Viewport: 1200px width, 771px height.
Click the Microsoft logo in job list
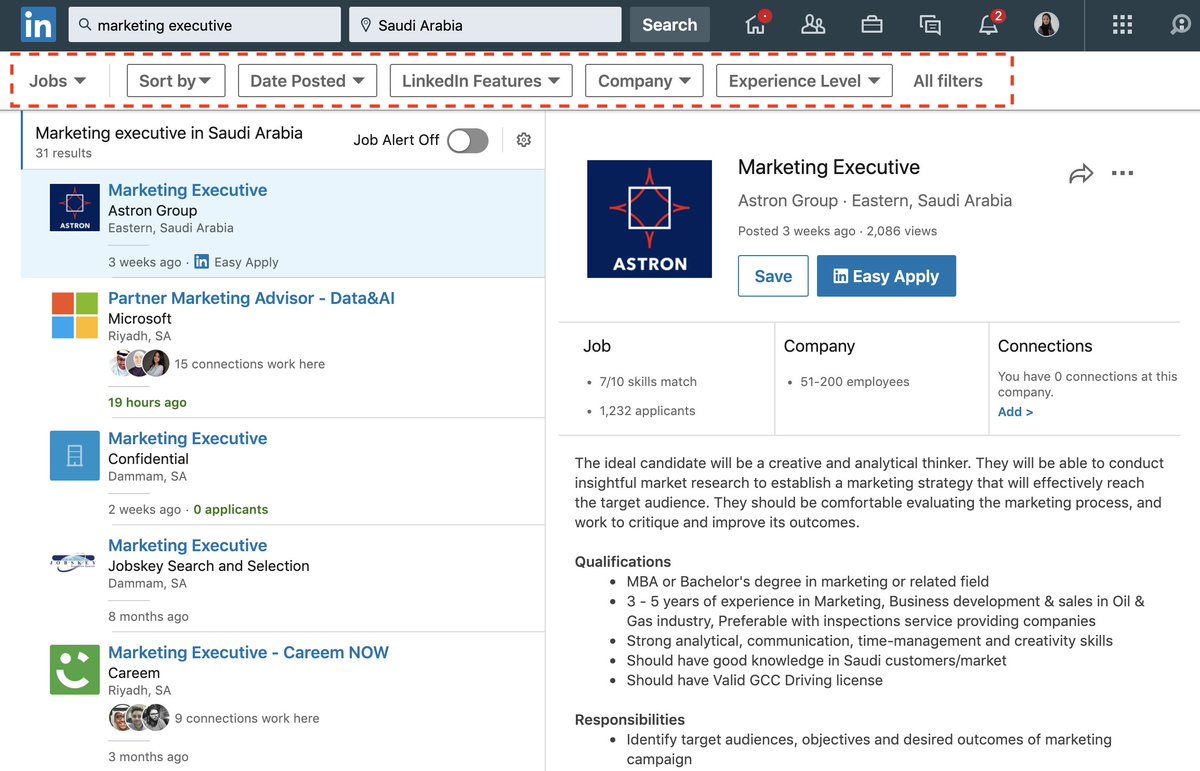click(x=75, y=316)
